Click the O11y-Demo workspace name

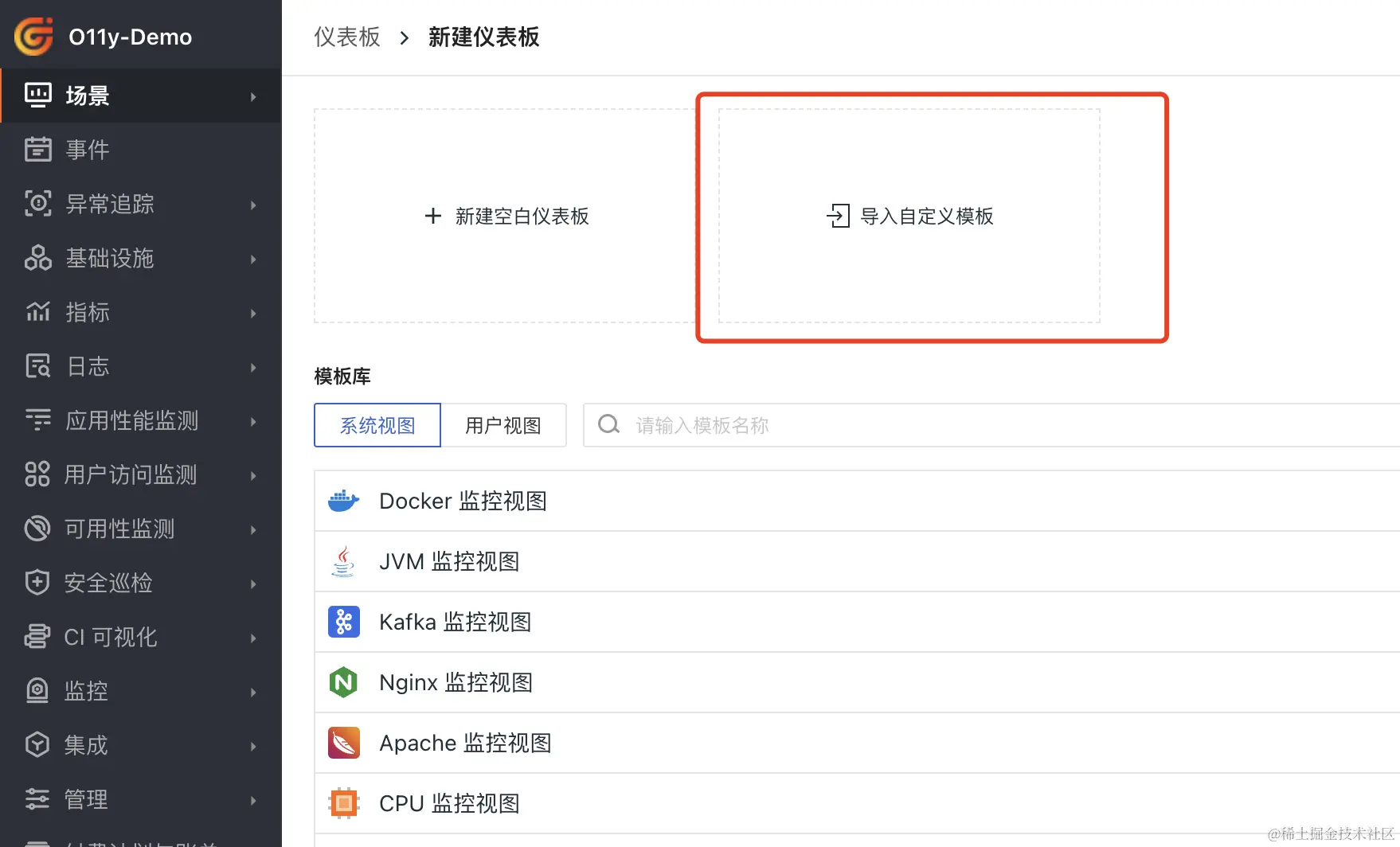[131, 37]
